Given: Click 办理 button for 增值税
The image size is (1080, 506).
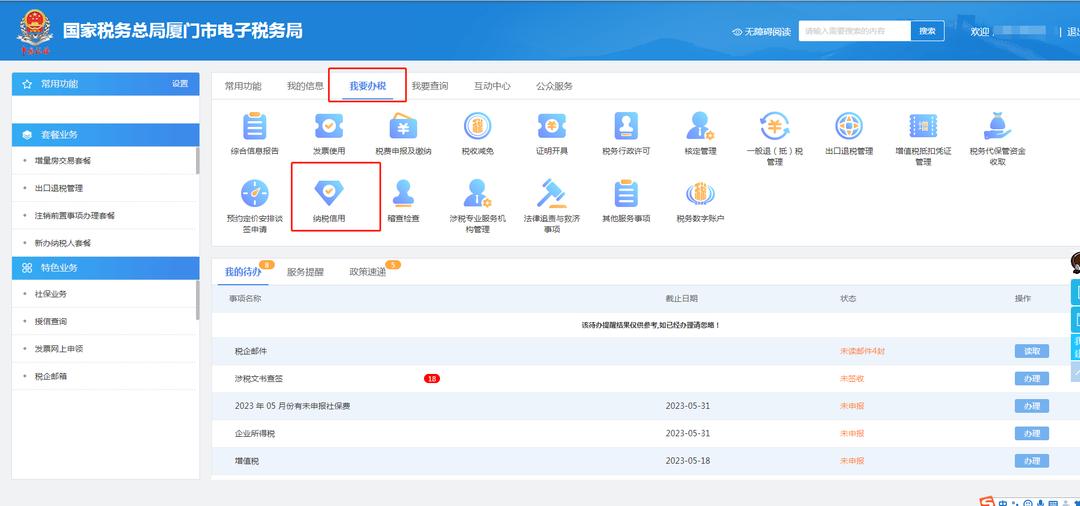Looking at the screenshot, I should tap(1031, 461).
